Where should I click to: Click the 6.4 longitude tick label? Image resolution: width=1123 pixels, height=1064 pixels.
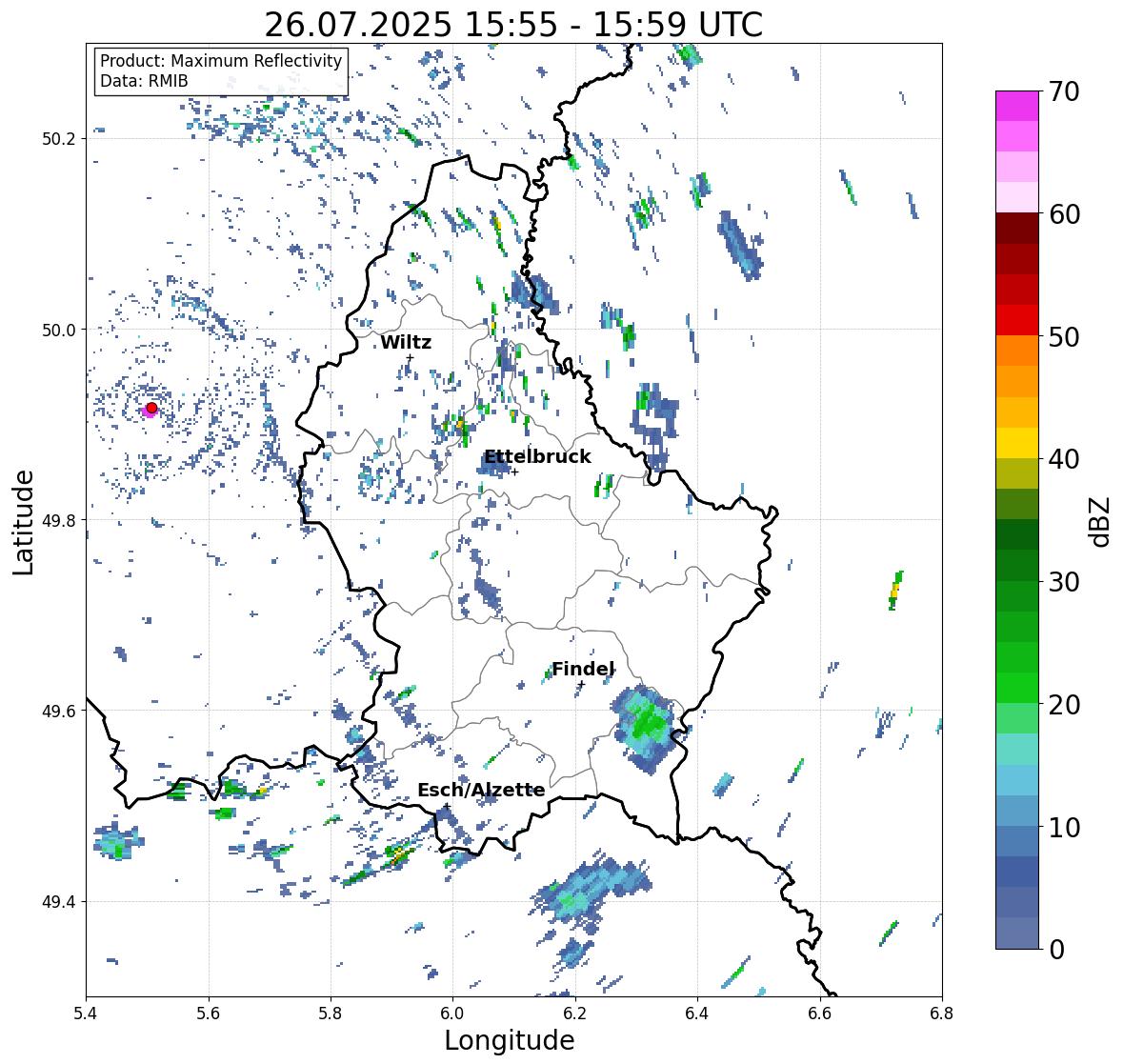[697, 1014]
